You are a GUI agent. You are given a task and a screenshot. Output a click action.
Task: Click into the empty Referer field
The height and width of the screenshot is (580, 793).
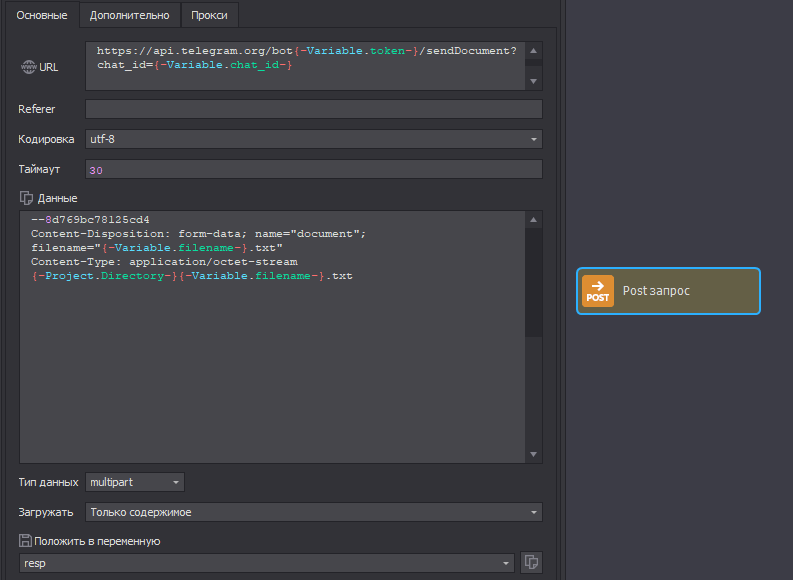[x=314, y=109]
